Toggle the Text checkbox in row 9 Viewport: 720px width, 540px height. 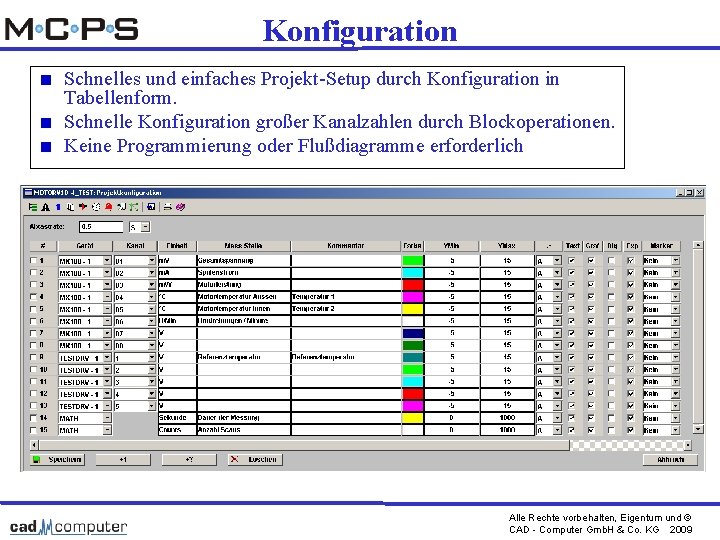click(572, 357)
